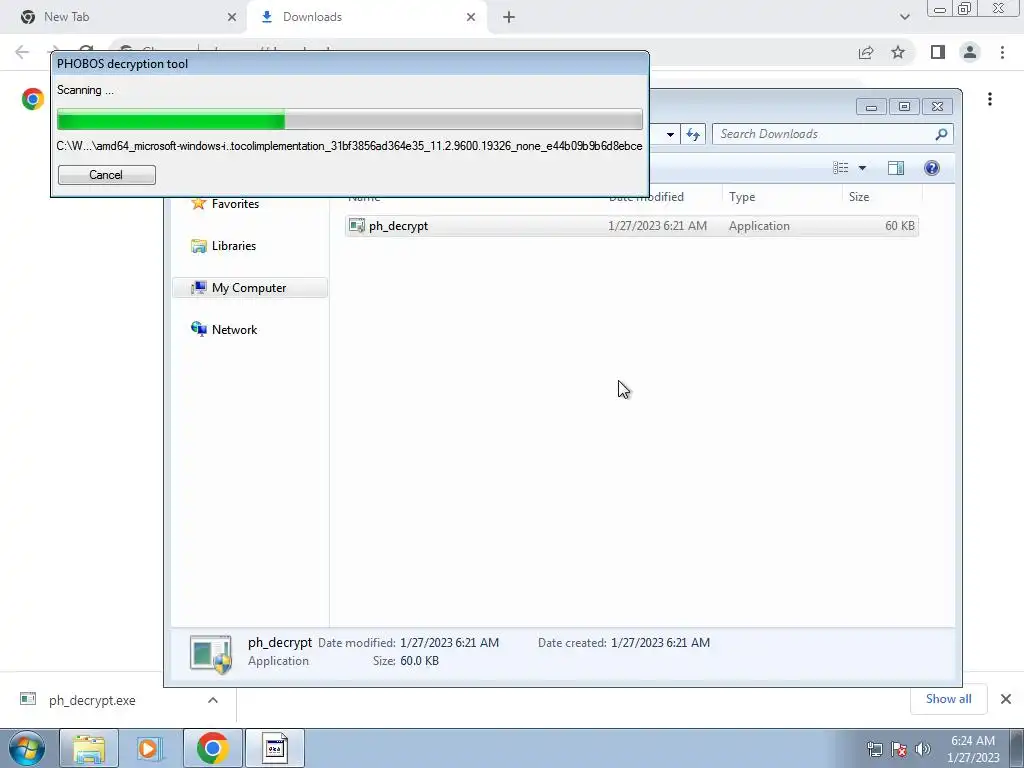Close the Chrome download shelf
1024x768 pixels.
[x=1006, y=699]
